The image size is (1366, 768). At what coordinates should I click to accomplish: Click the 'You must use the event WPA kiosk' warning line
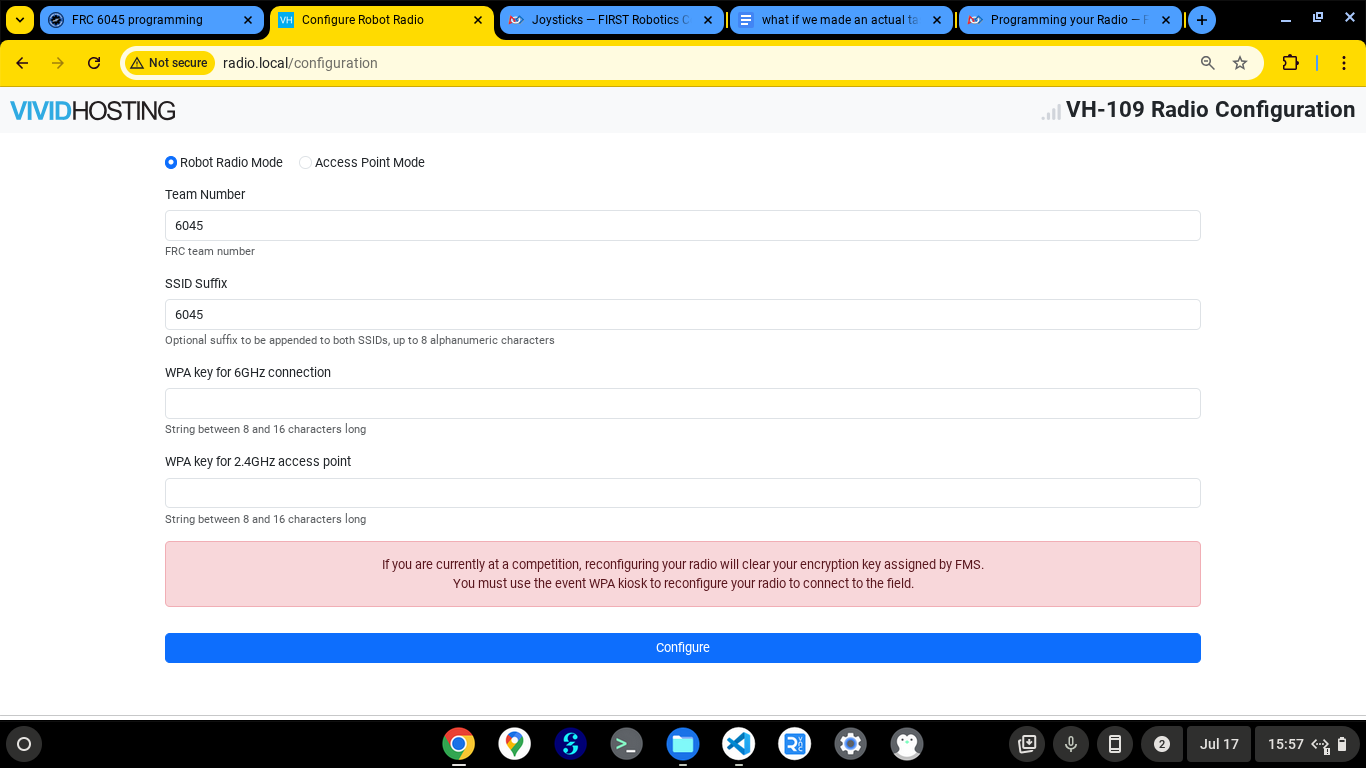tap(683, 584)
